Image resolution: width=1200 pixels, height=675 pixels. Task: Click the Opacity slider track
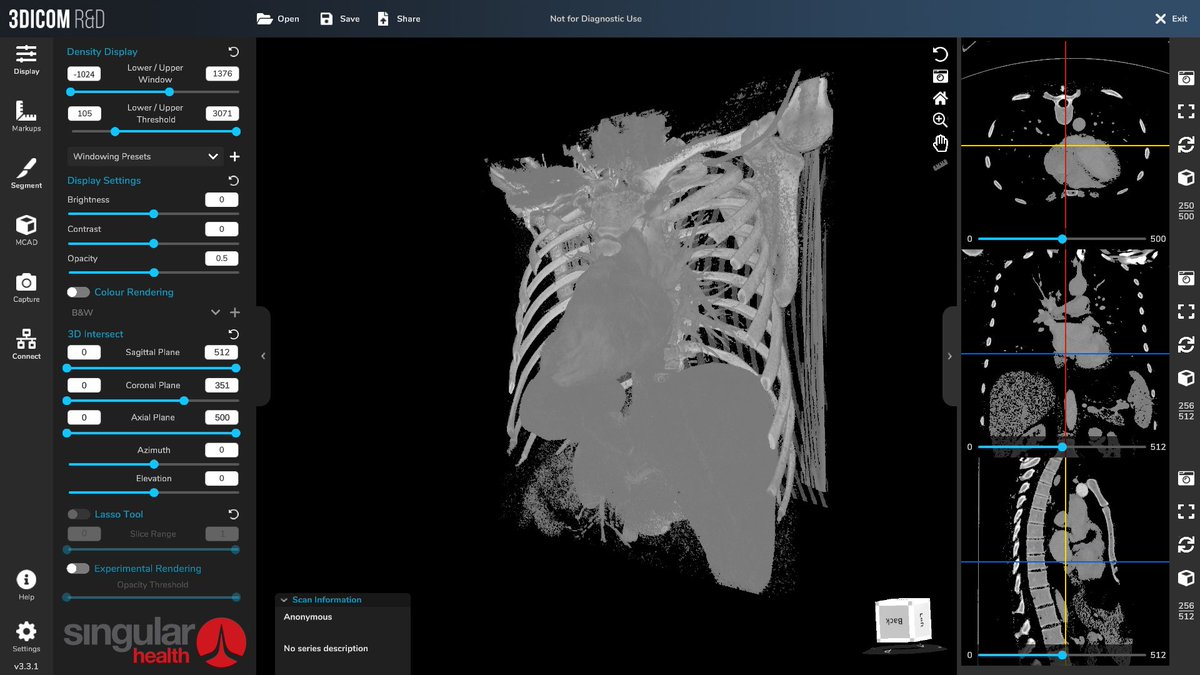click(x=153, y=272)
